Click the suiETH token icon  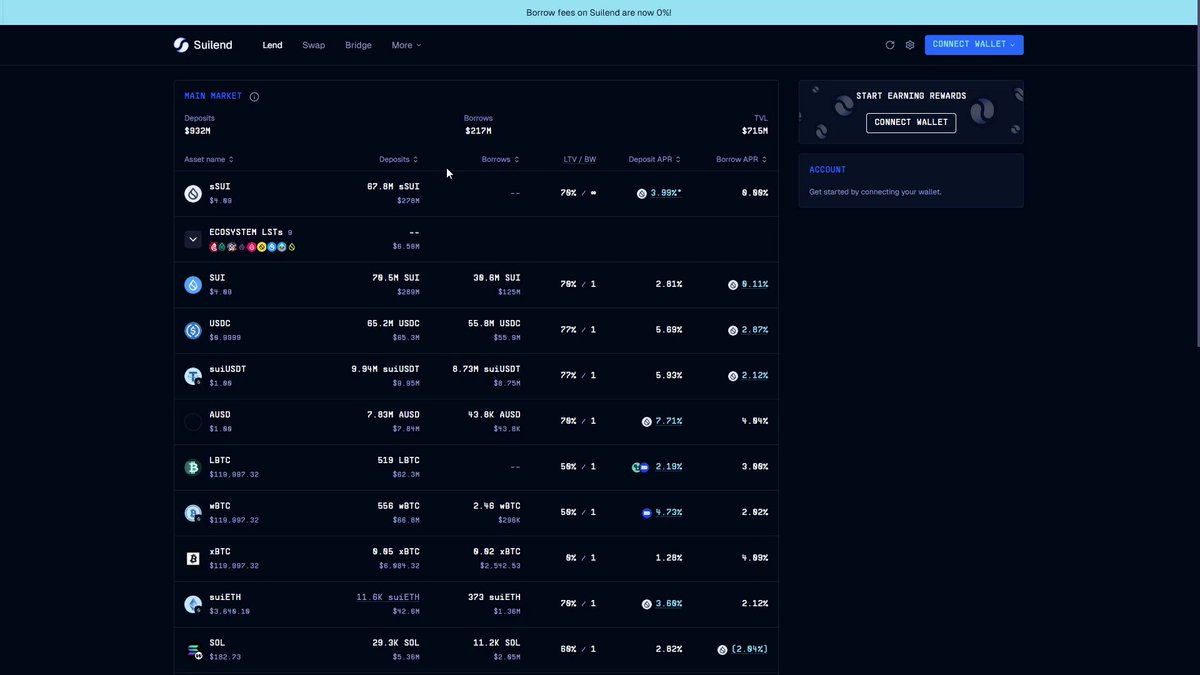pos(193,604)
